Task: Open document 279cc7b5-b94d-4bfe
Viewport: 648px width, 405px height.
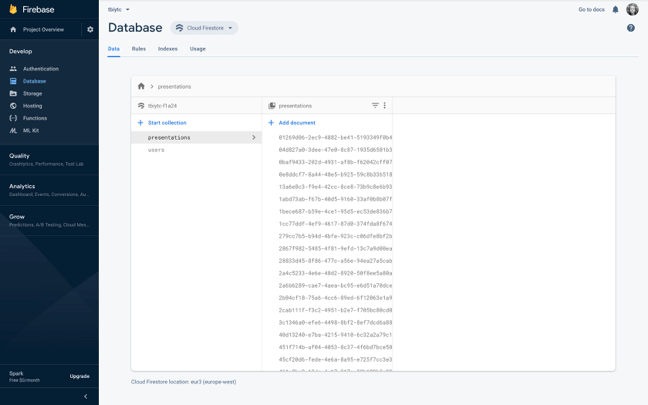Action: coord(335,236)
